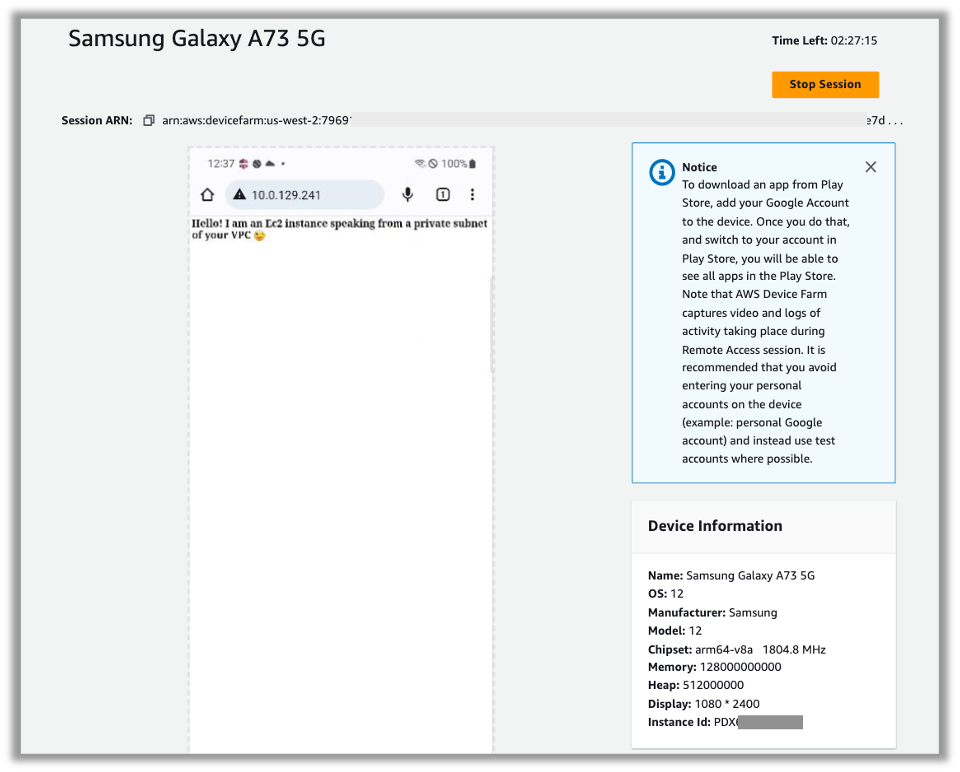Viewport: 960px width, 772px height.
Task: Open the Chrome tab switcher
Action: click(442, 194)
